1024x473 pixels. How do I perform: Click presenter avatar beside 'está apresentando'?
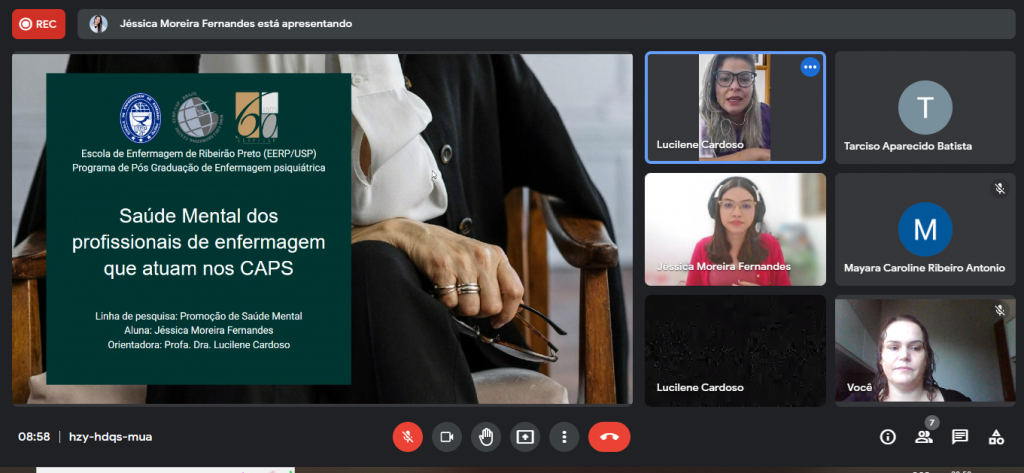pos(99,24)
